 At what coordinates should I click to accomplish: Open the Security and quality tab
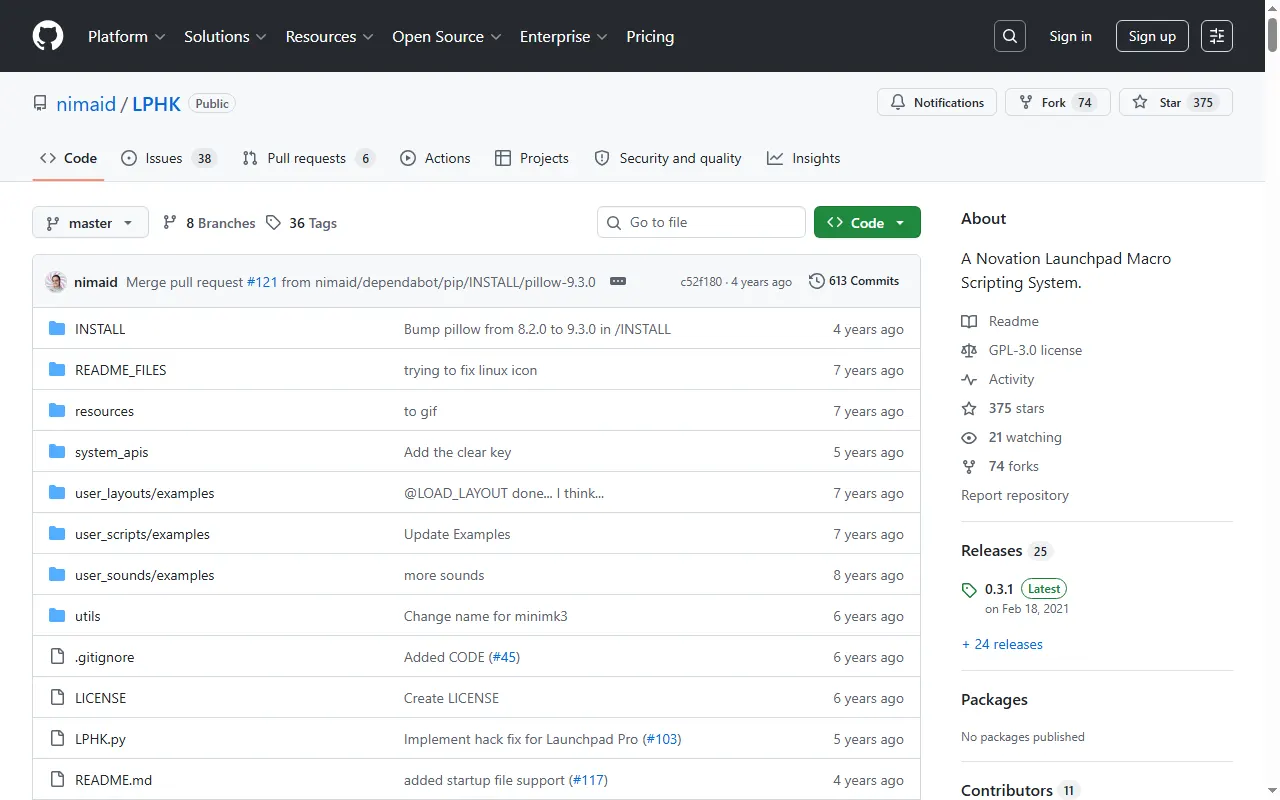tap(668, 158)
